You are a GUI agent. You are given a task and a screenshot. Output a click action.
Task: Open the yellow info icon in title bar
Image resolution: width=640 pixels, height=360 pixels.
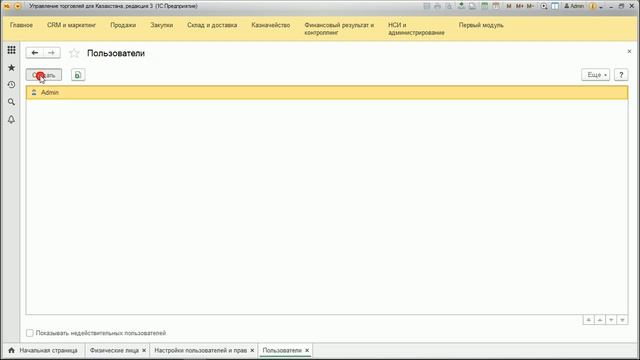593,6
